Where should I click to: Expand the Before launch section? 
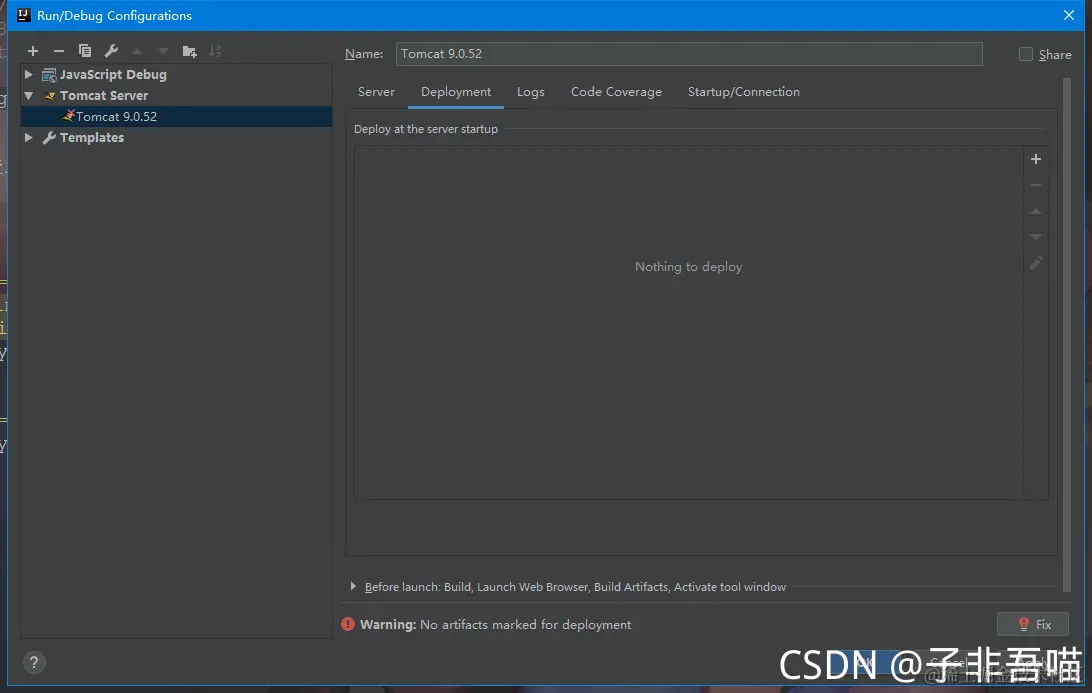click(353, 586)
